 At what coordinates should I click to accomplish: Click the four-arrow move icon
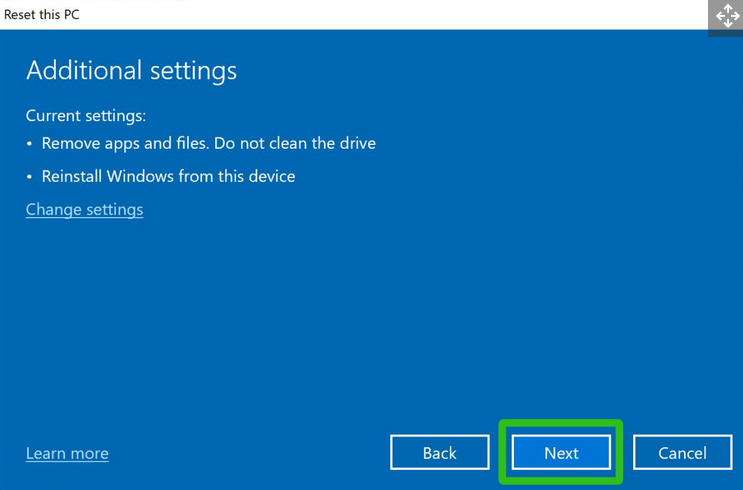728,16
